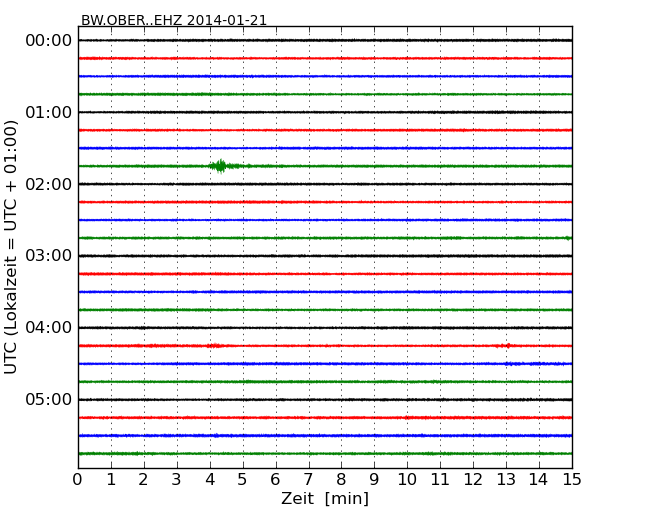Click x-axis tick label 0
The height and width of the screenshot is (520, 650).
click(78, 479)
